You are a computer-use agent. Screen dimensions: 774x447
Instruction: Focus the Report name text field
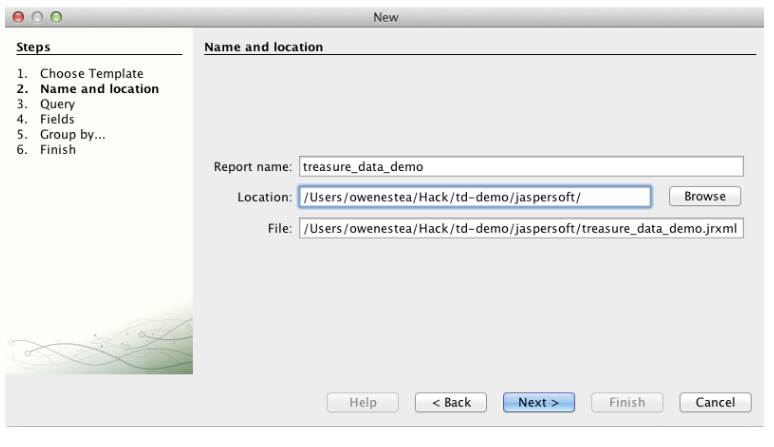(521, 167)
